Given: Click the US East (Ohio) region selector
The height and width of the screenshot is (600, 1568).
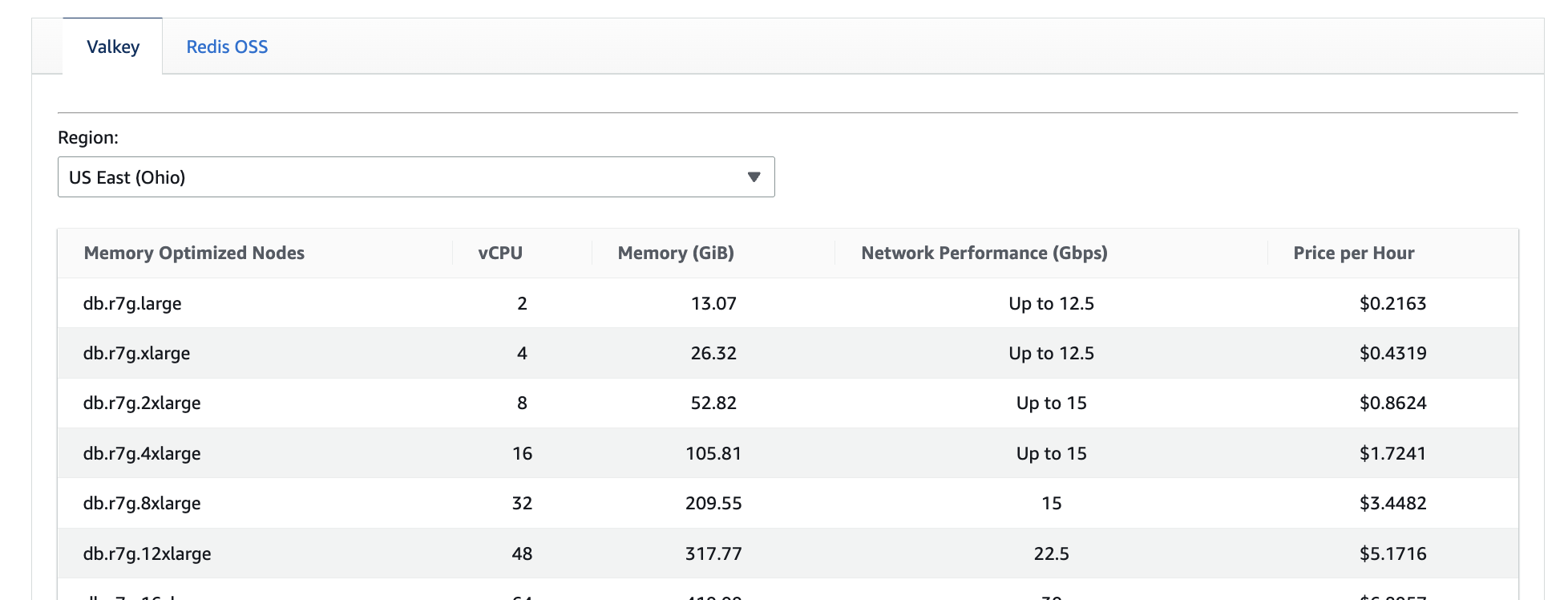Looking at the screenshot, I should [x=415, y=177].
